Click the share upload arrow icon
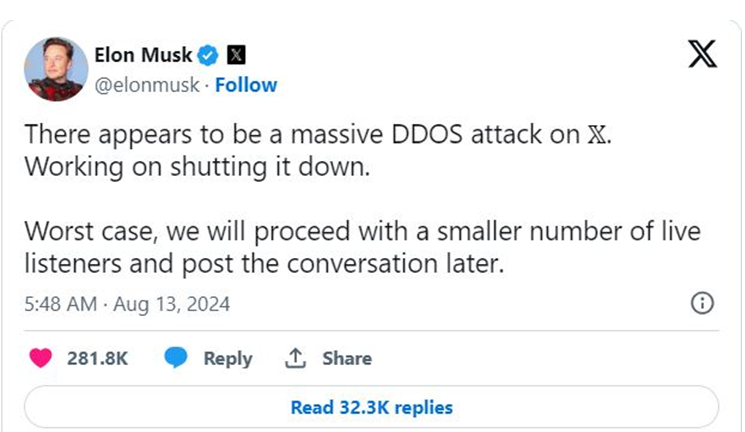 [x=295, y=358]
